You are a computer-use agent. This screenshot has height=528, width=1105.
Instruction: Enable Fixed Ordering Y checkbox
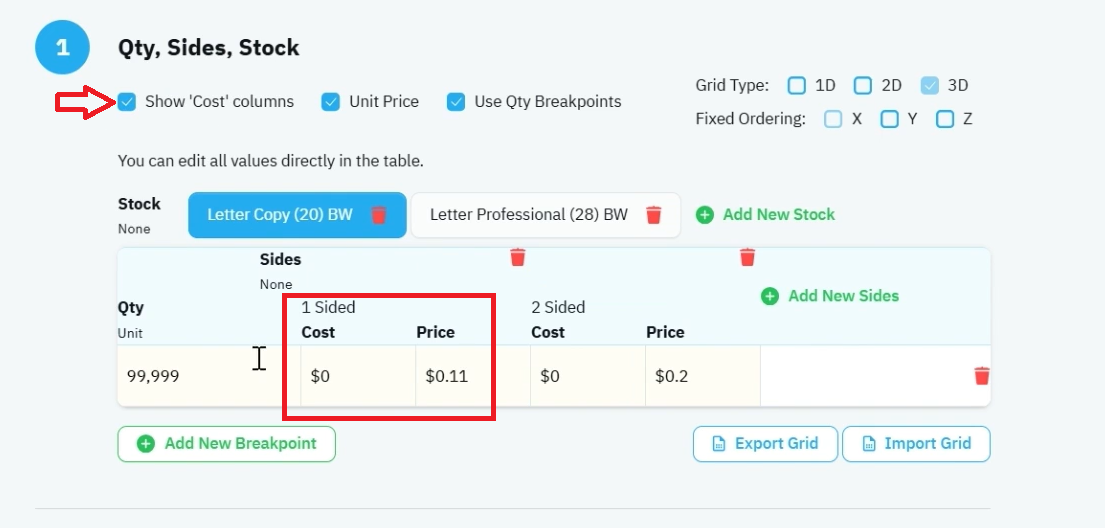889,119
